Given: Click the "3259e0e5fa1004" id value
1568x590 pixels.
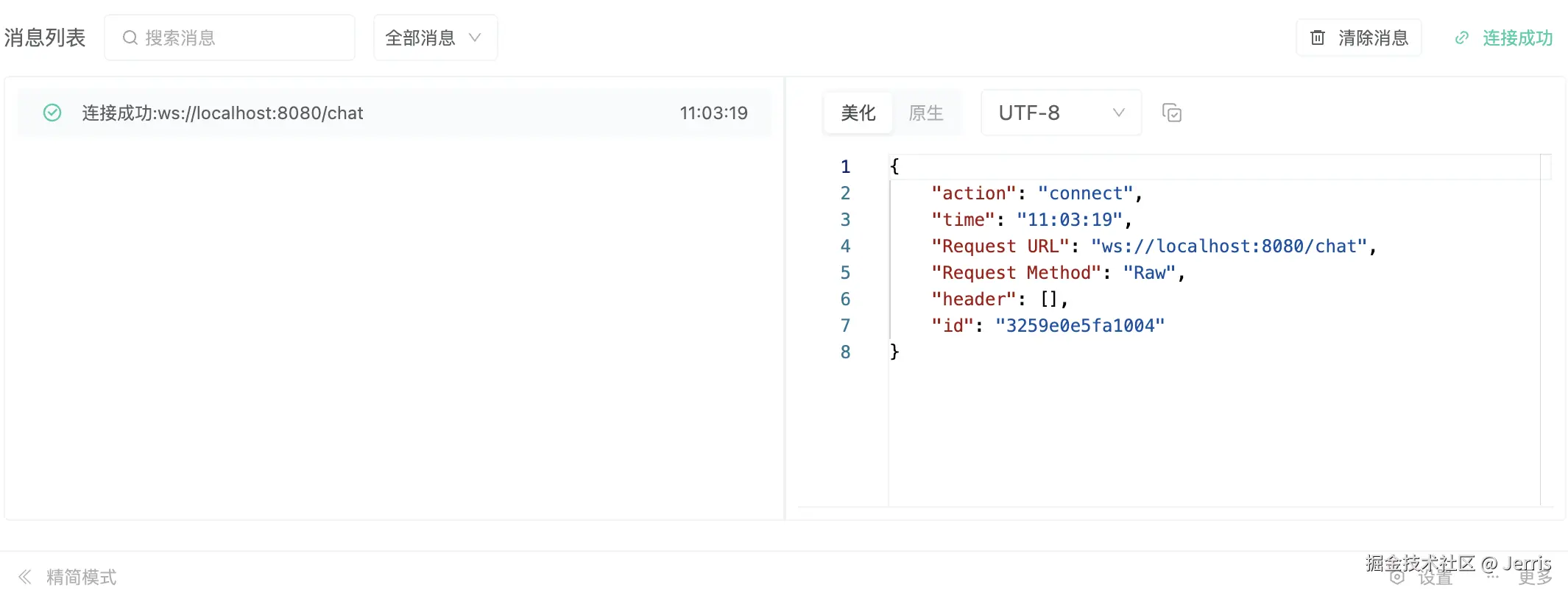Looking at the screenshot, I should (x=1080, y=326).
